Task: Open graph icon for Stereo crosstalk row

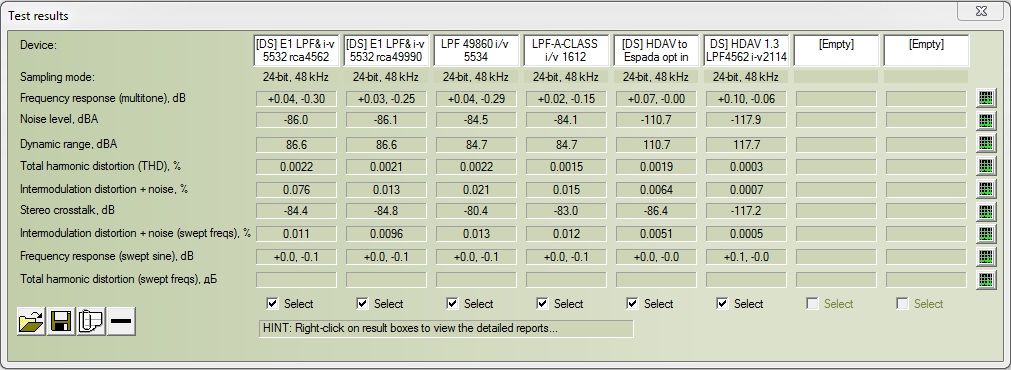Action: pyautogui.click(x=984, y=211)
